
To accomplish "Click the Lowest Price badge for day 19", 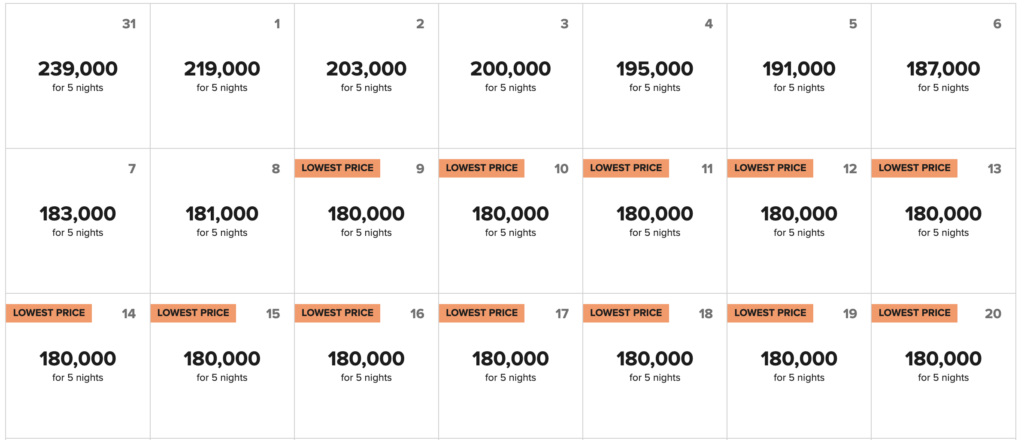I will (x=770, y=313).
